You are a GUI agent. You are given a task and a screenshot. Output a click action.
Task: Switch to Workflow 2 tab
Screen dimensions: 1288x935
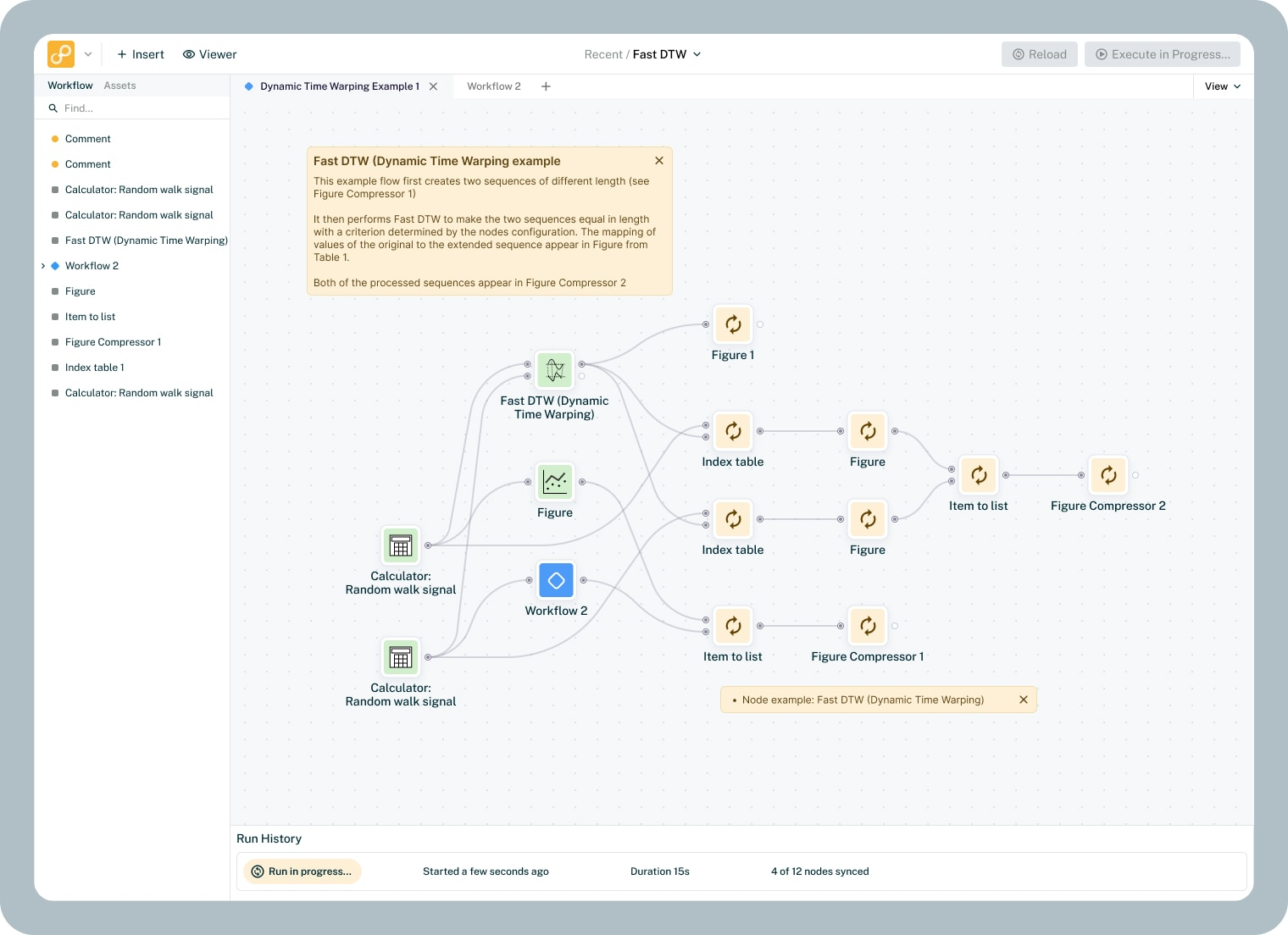click(494, 86)
